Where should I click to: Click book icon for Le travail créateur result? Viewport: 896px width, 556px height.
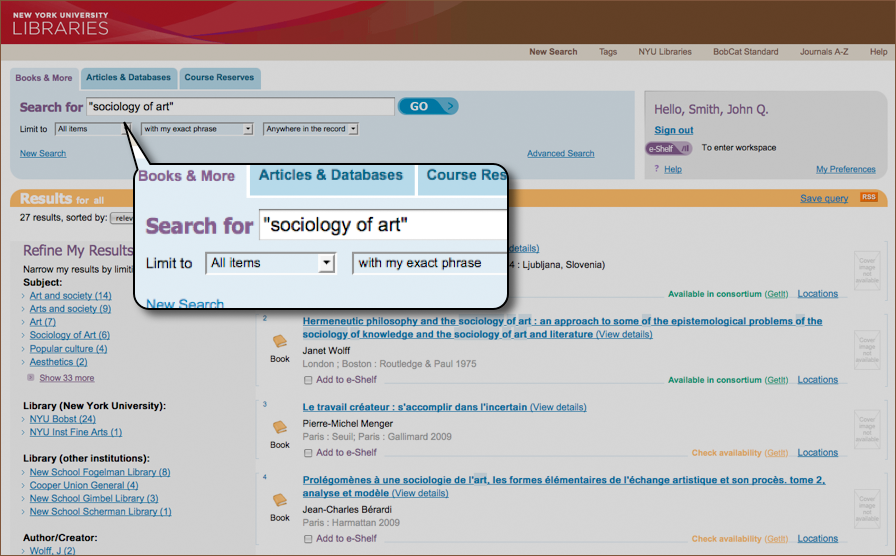(279, 427)
